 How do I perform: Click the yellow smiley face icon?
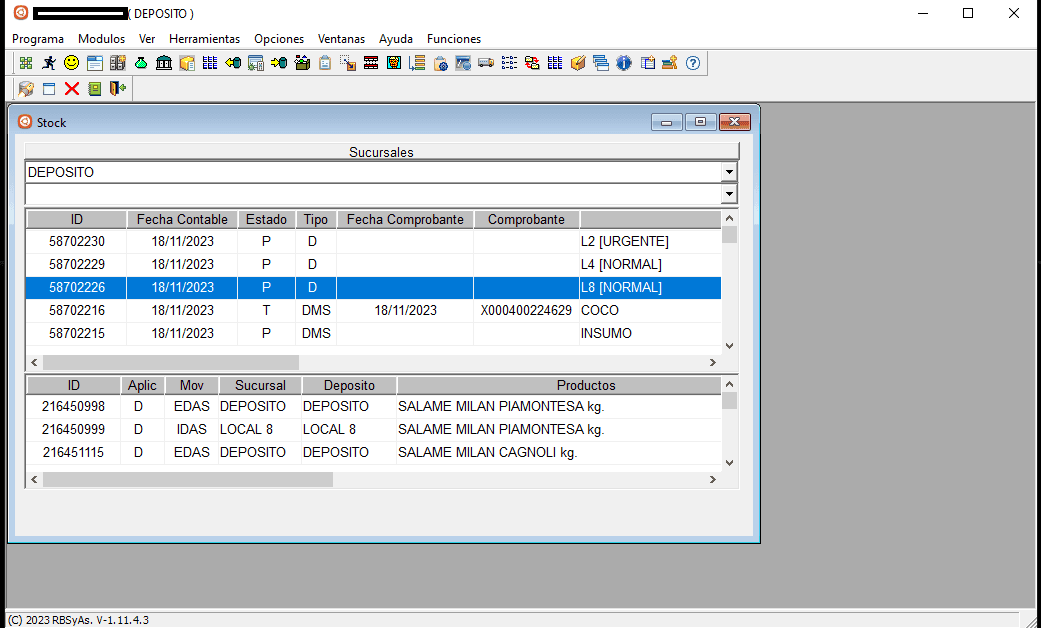click(x=71, y=63)
